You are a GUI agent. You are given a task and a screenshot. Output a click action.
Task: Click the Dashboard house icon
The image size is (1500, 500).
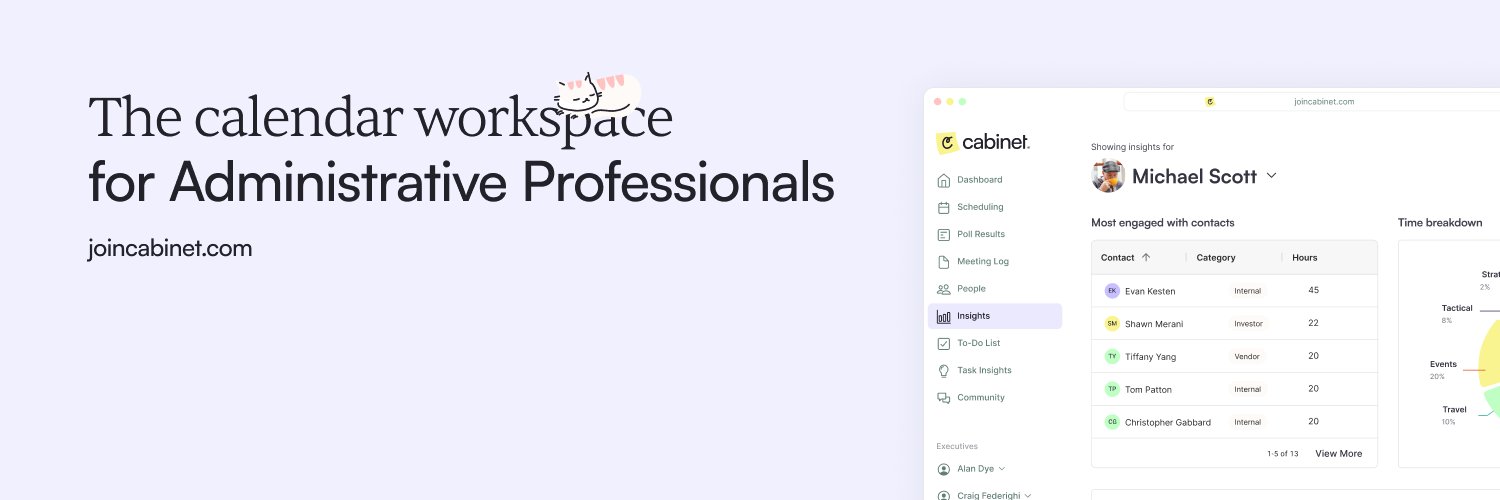(x=943, y=180)
